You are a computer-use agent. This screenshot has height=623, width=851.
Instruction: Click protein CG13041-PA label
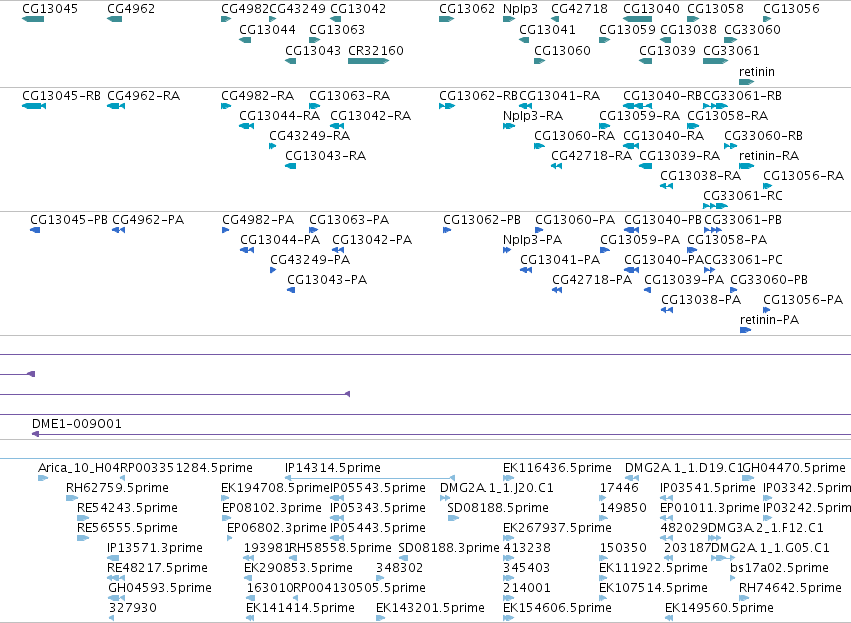pos(560,260)
